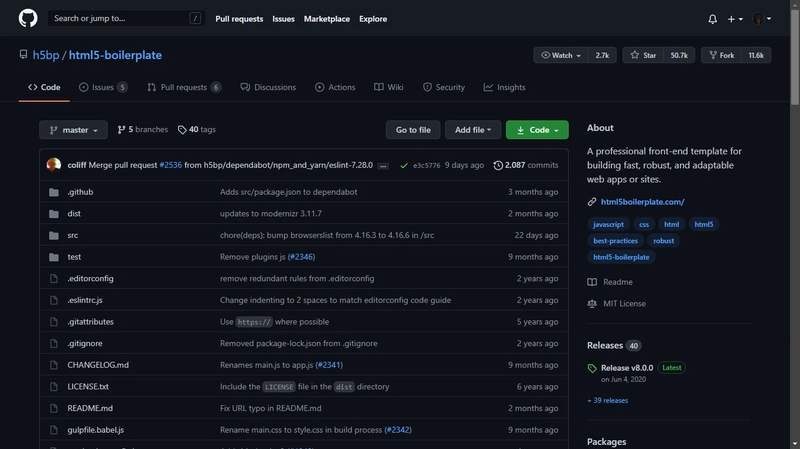Show the + 39 releases link
Viewport: 800px width, 449px height.
point(608,401)
